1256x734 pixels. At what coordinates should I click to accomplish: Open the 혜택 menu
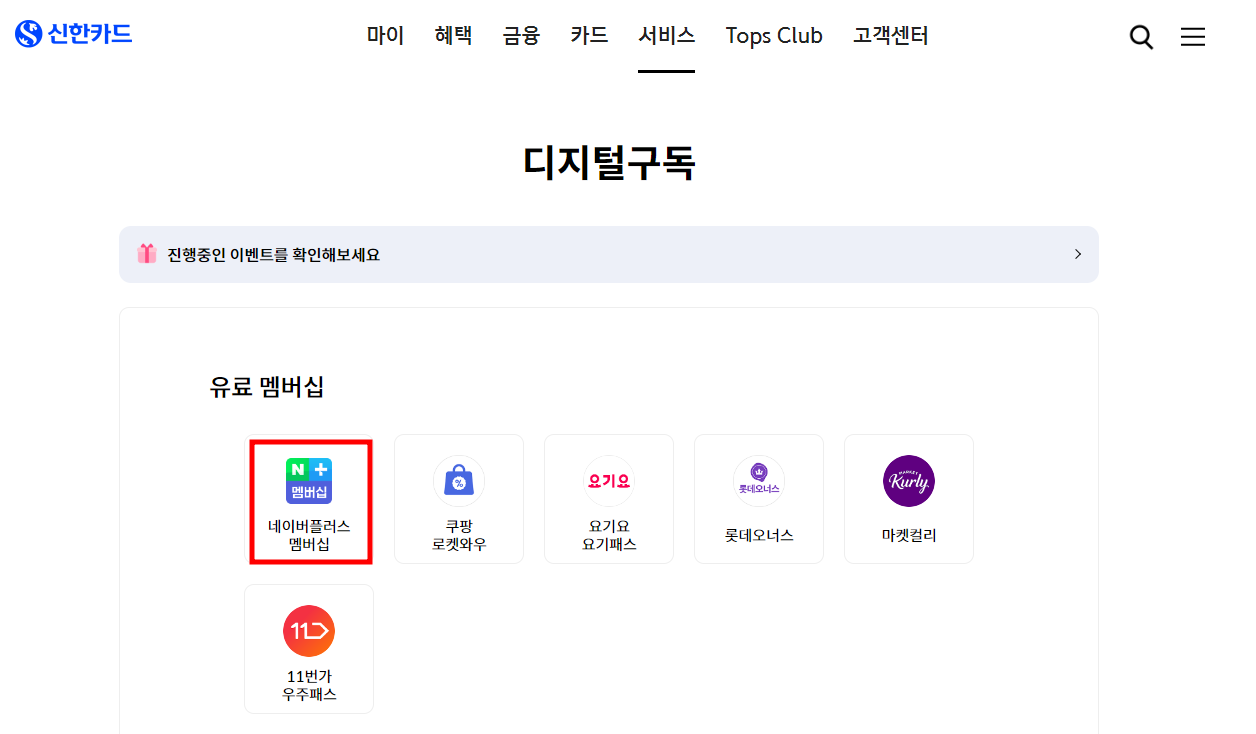click(x=453, y=36)
